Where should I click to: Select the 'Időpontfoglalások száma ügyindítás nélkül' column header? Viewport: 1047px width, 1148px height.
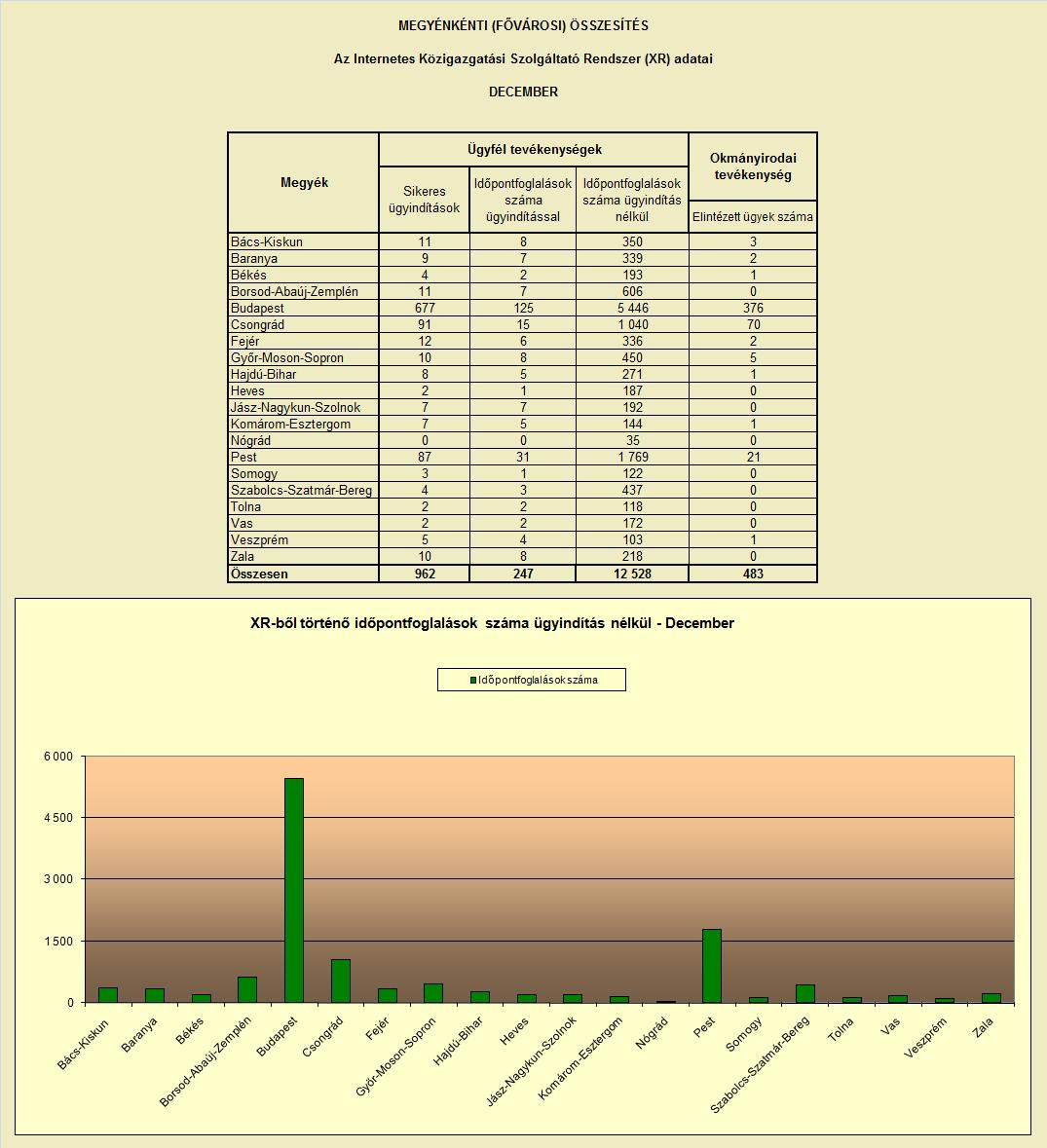[632, 200]
